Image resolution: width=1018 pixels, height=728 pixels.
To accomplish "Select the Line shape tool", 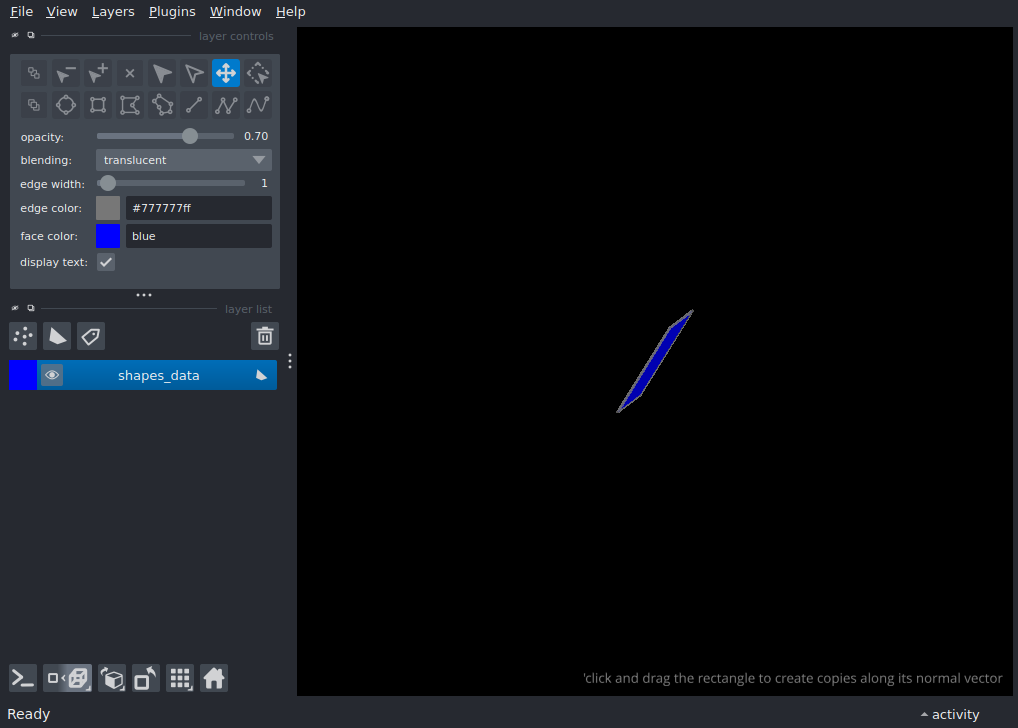I will (x=193, y=104).
